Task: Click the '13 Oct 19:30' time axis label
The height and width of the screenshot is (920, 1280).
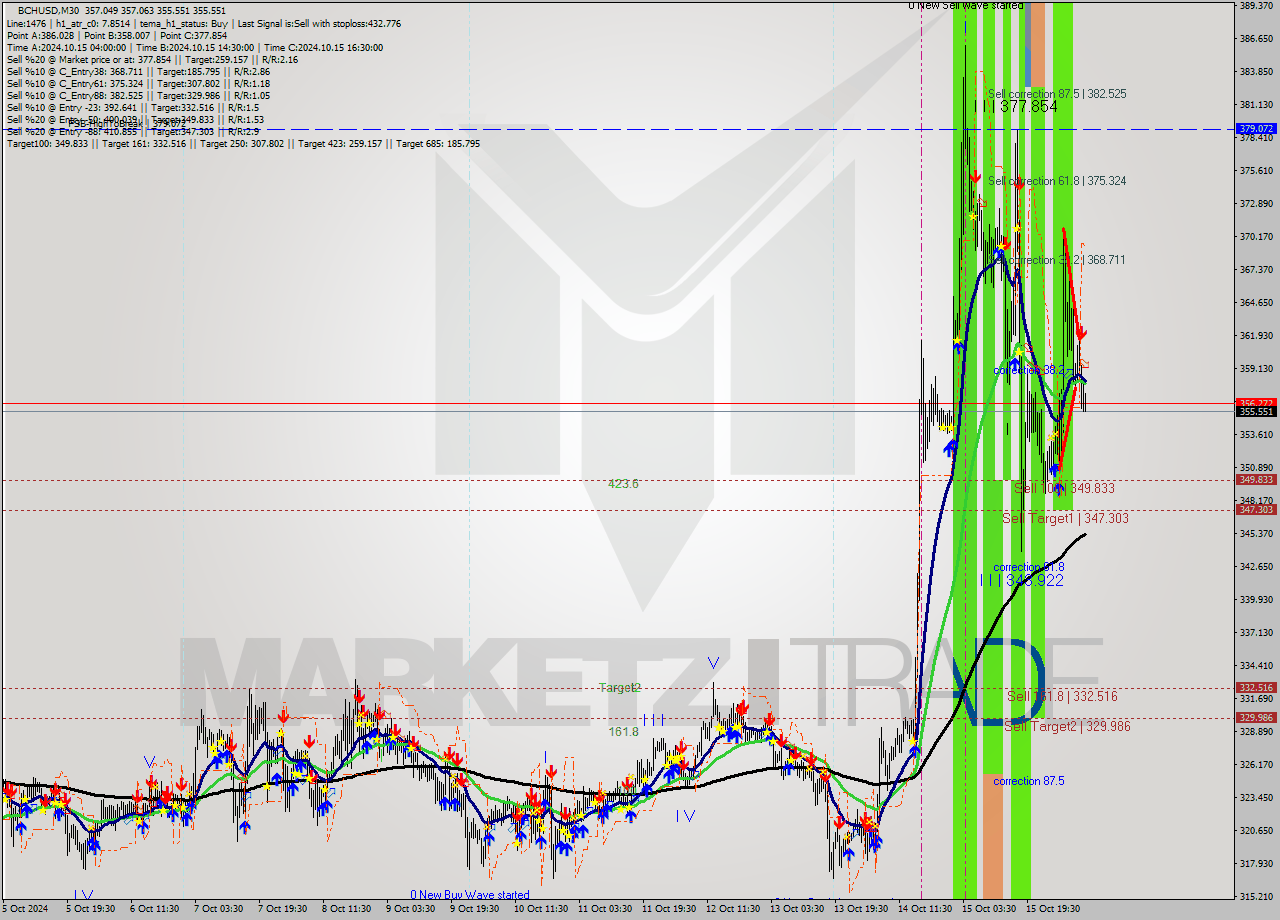Action: click(x=861, y=909)
